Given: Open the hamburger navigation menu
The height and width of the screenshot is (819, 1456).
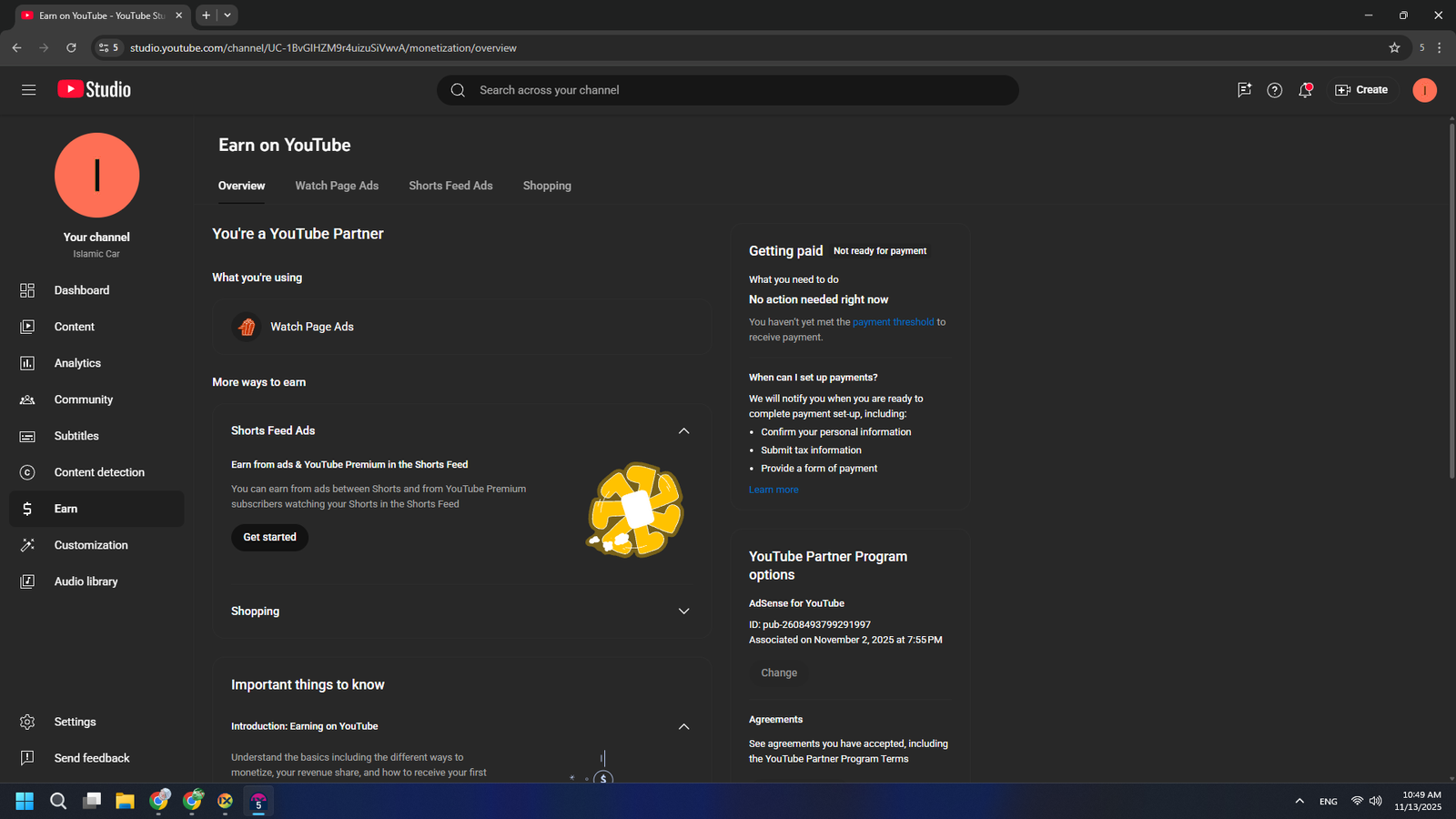Looking at the screenshot, I should tap(28, 90).
